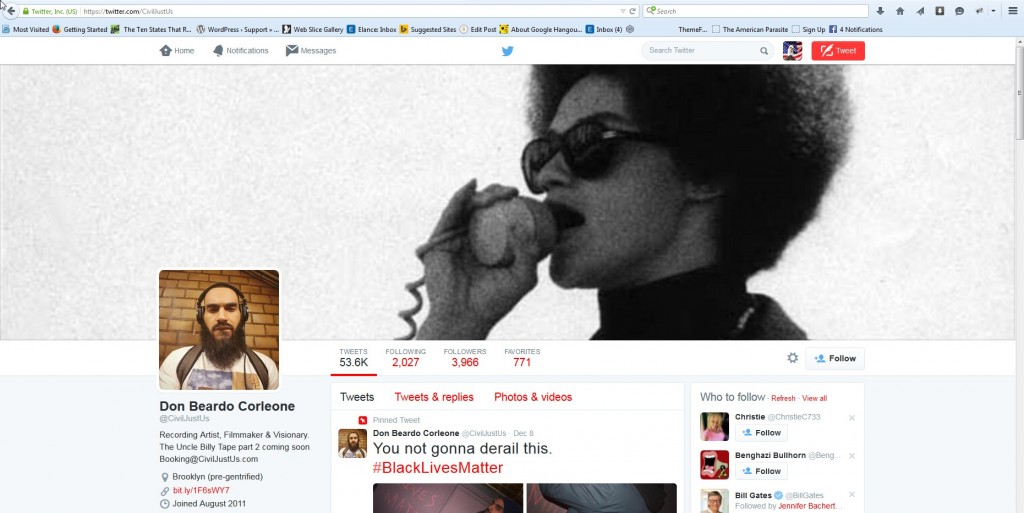Open the account avatar menu in the navbar
Viewport: 1024px width, 513px height.
792,51
